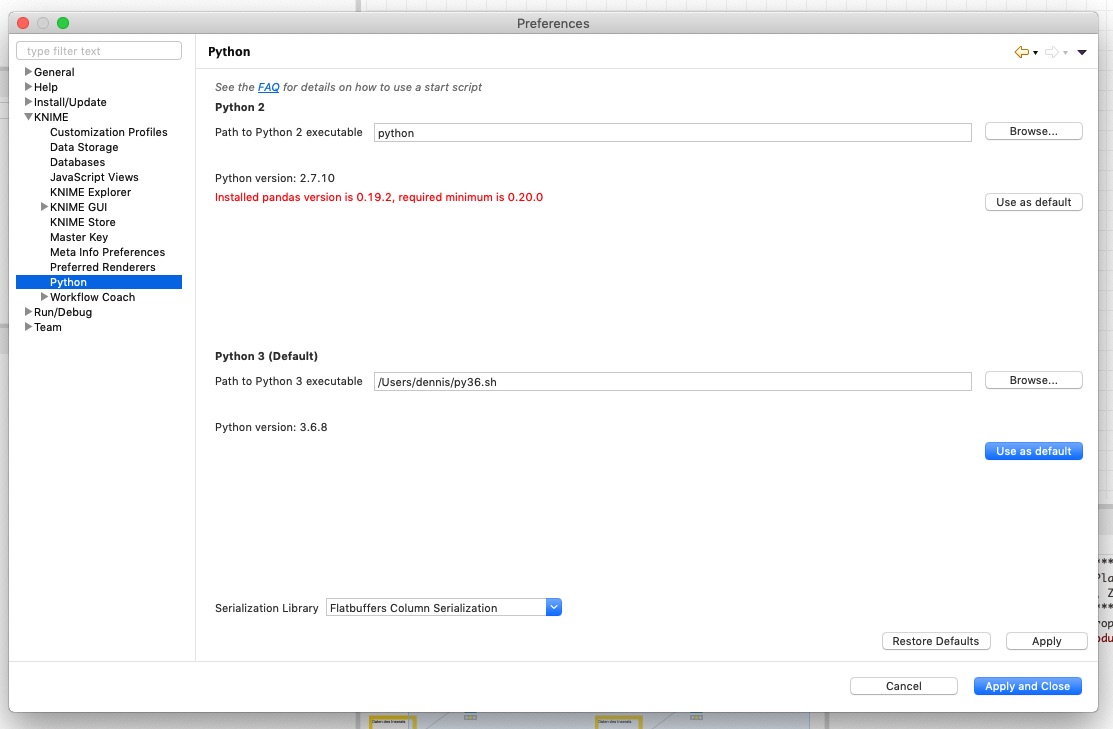Open the Serialization Library dropdown
Image resolution: width=1113 pixels, height=729 pixels.
[x=554, y=607]
